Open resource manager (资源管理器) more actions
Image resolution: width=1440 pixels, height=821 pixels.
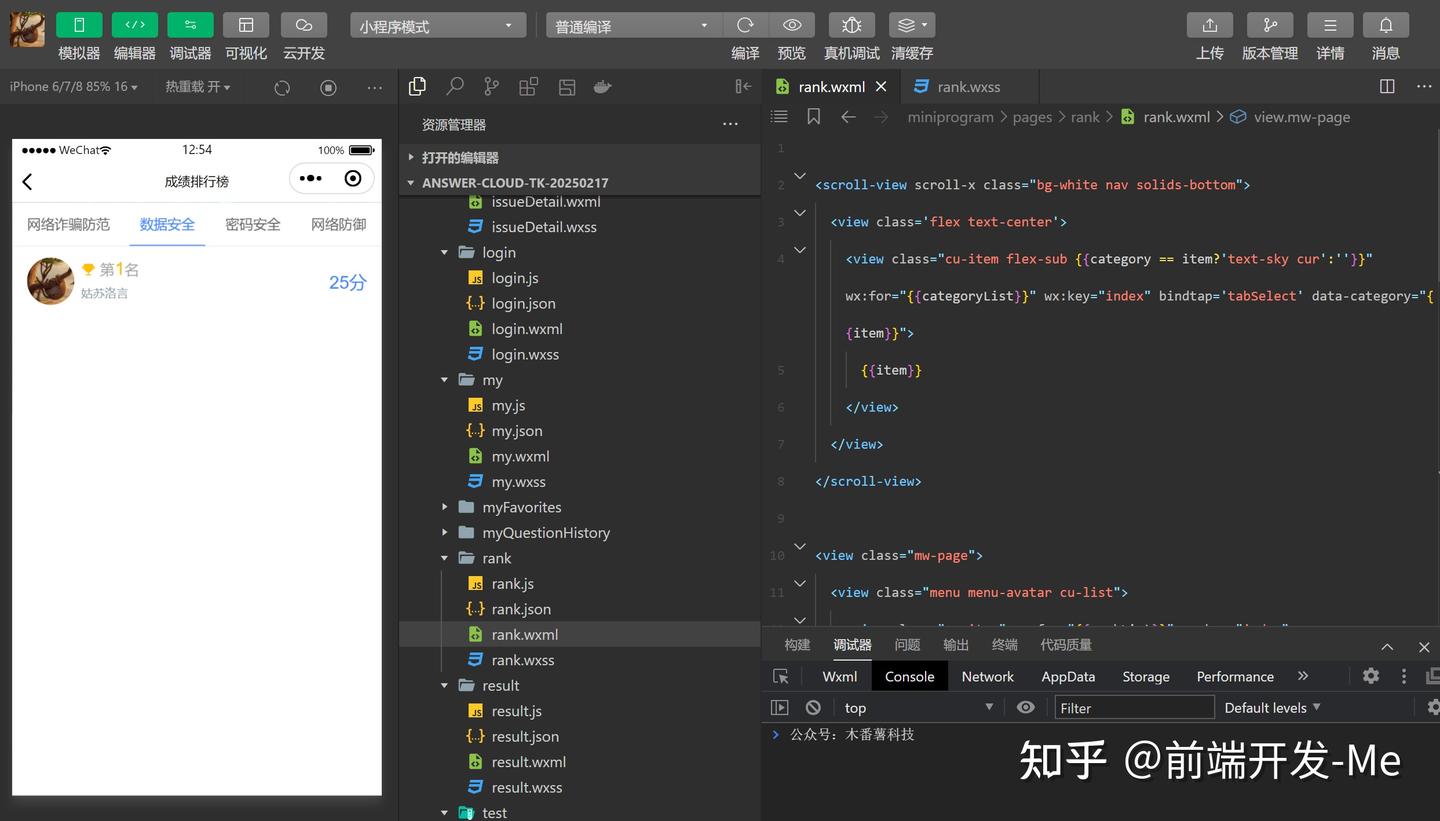coord(730,124)
